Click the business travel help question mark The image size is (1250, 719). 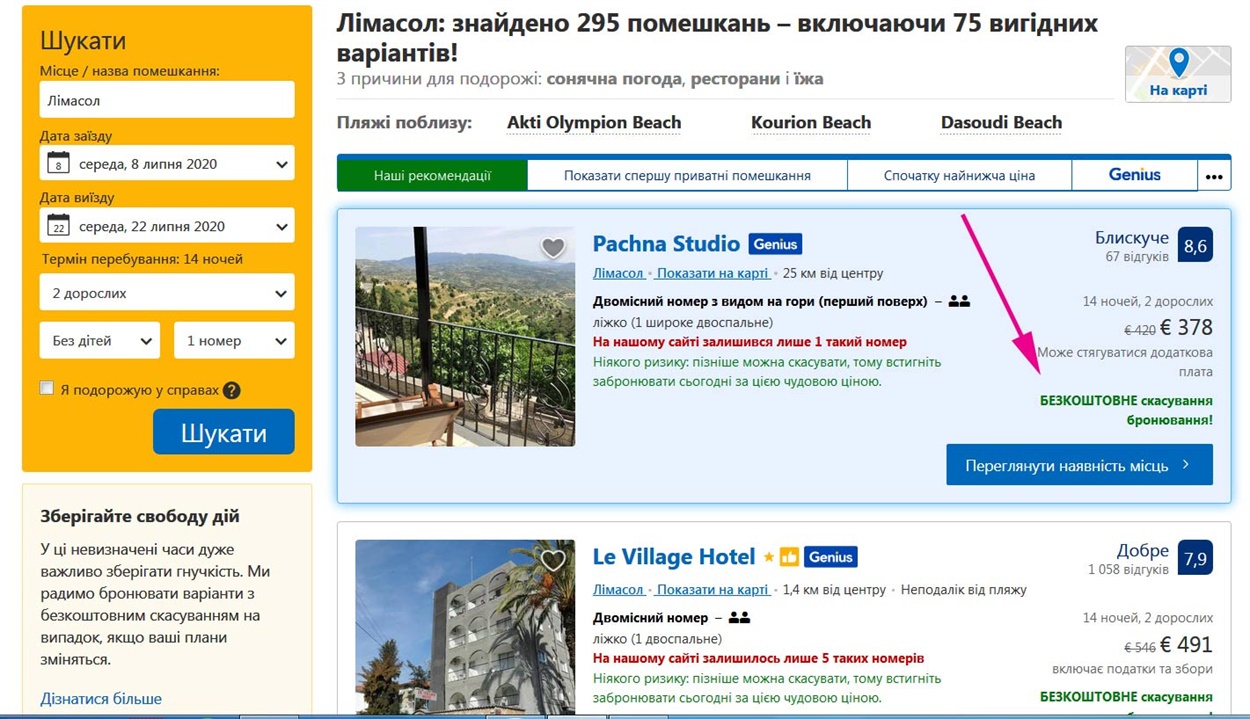[231, 390]
